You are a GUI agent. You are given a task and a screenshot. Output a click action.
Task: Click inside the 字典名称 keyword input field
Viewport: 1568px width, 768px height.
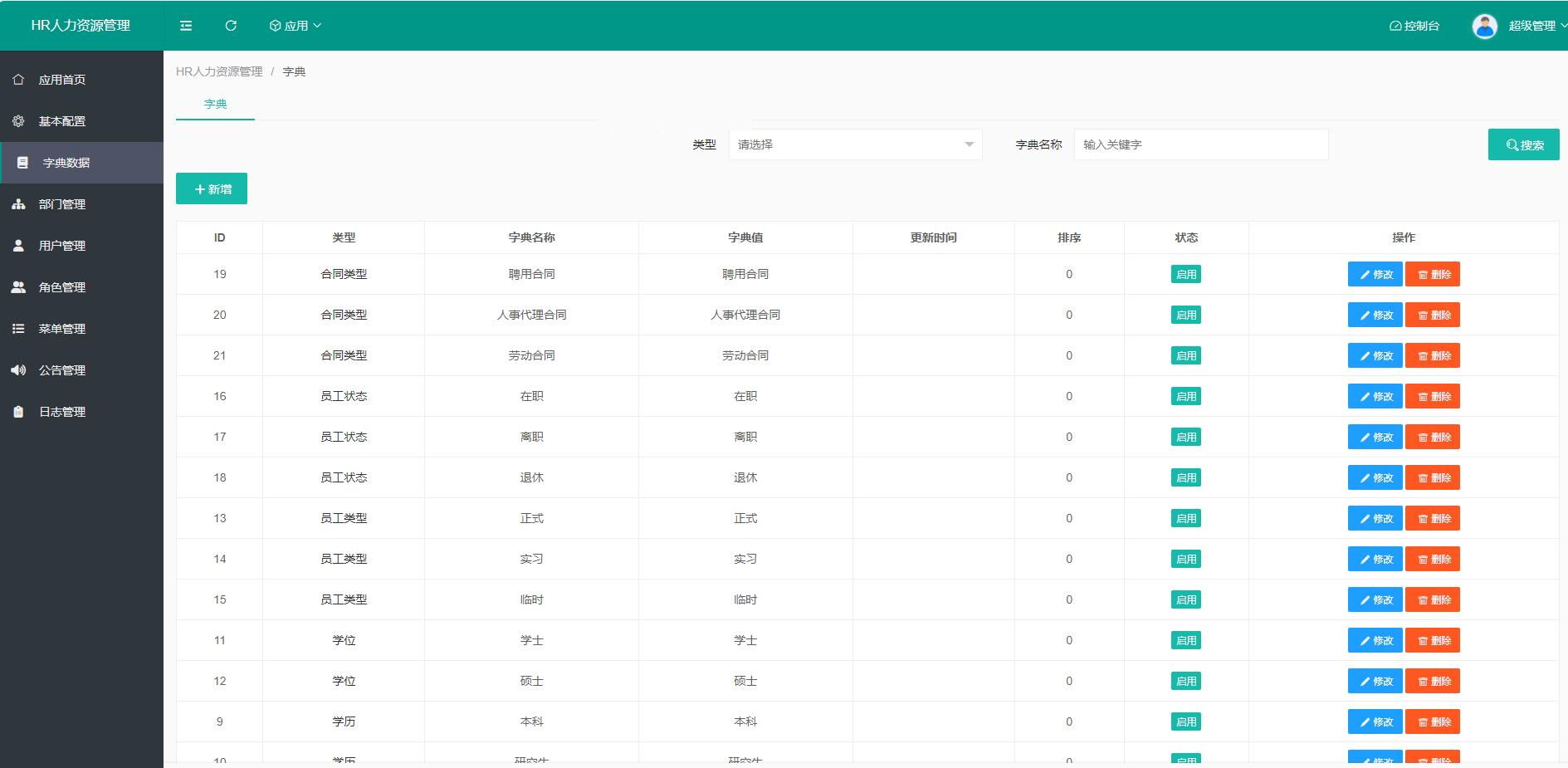[1199, 144]
